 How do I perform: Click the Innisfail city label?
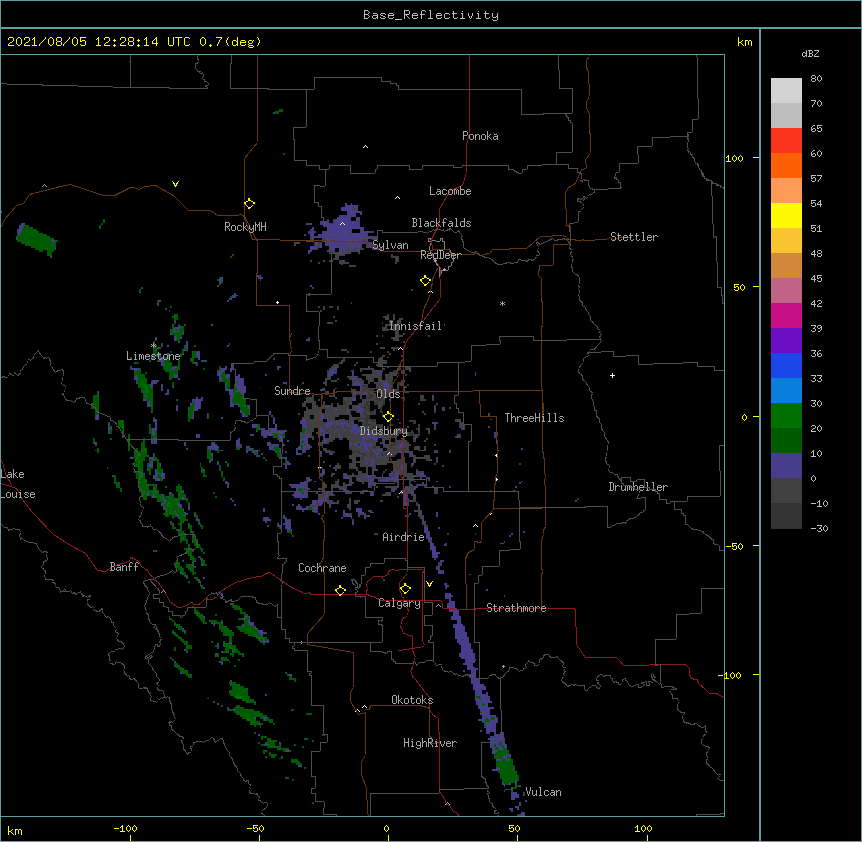pyautogui.click(x=415, y=326)
